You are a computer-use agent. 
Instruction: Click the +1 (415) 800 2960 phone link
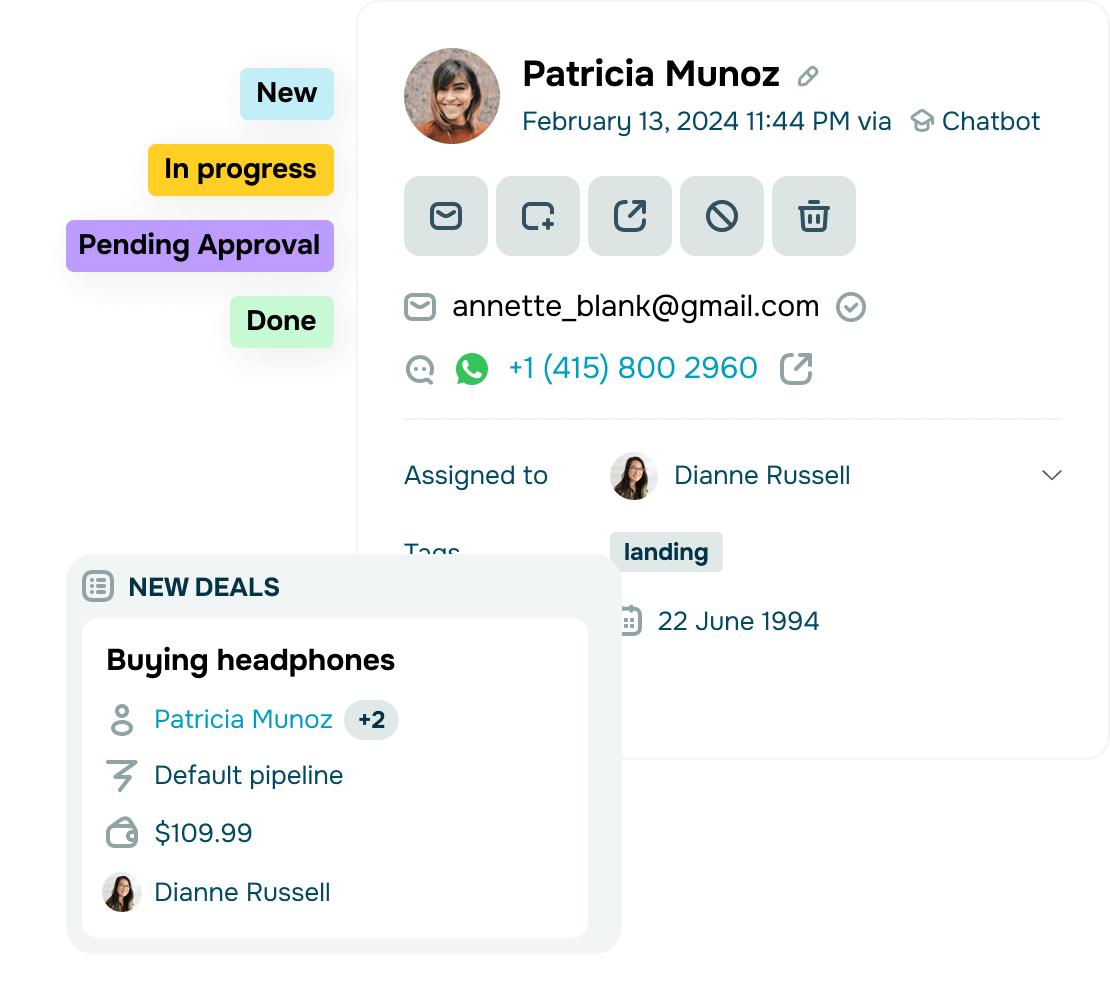(x=633, y=369)
